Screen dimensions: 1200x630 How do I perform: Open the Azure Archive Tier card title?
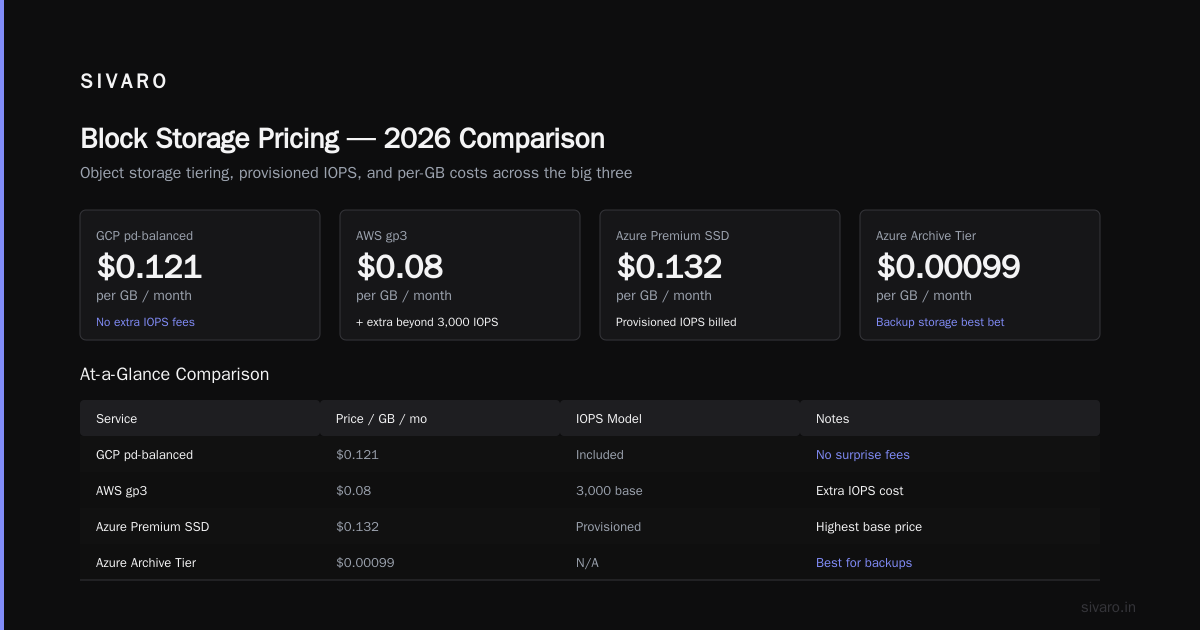[x=926, y=236]
